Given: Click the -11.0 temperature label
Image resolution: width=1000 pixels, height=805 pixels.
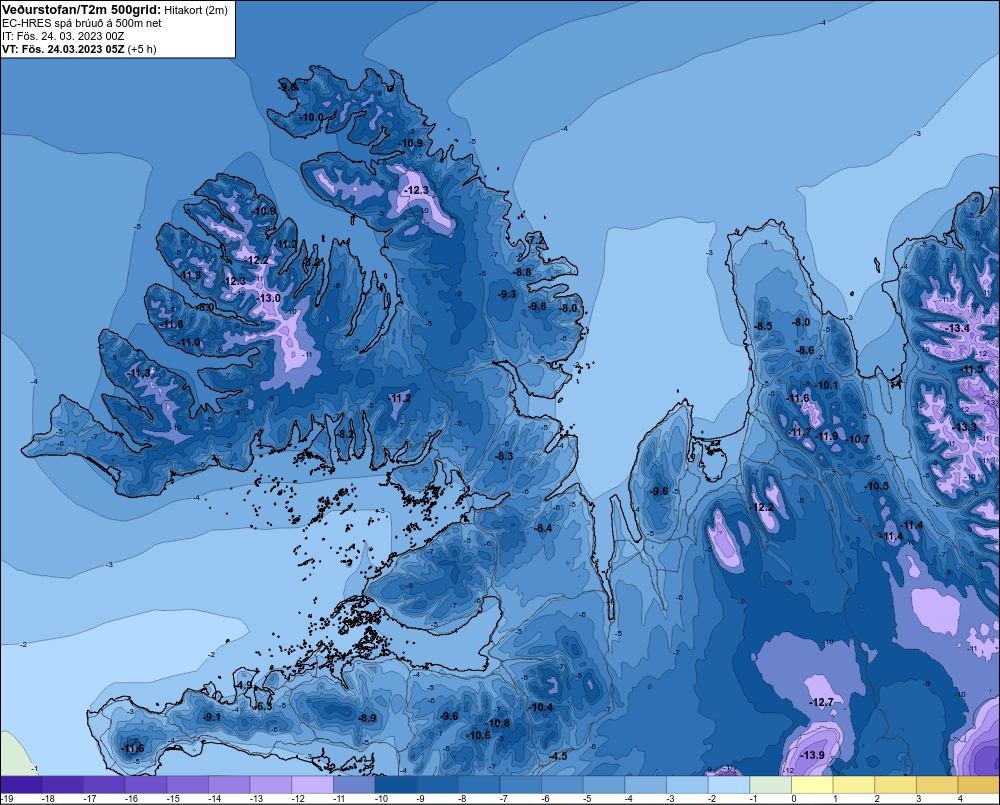Looking at the screenshot, I should 188,343.
